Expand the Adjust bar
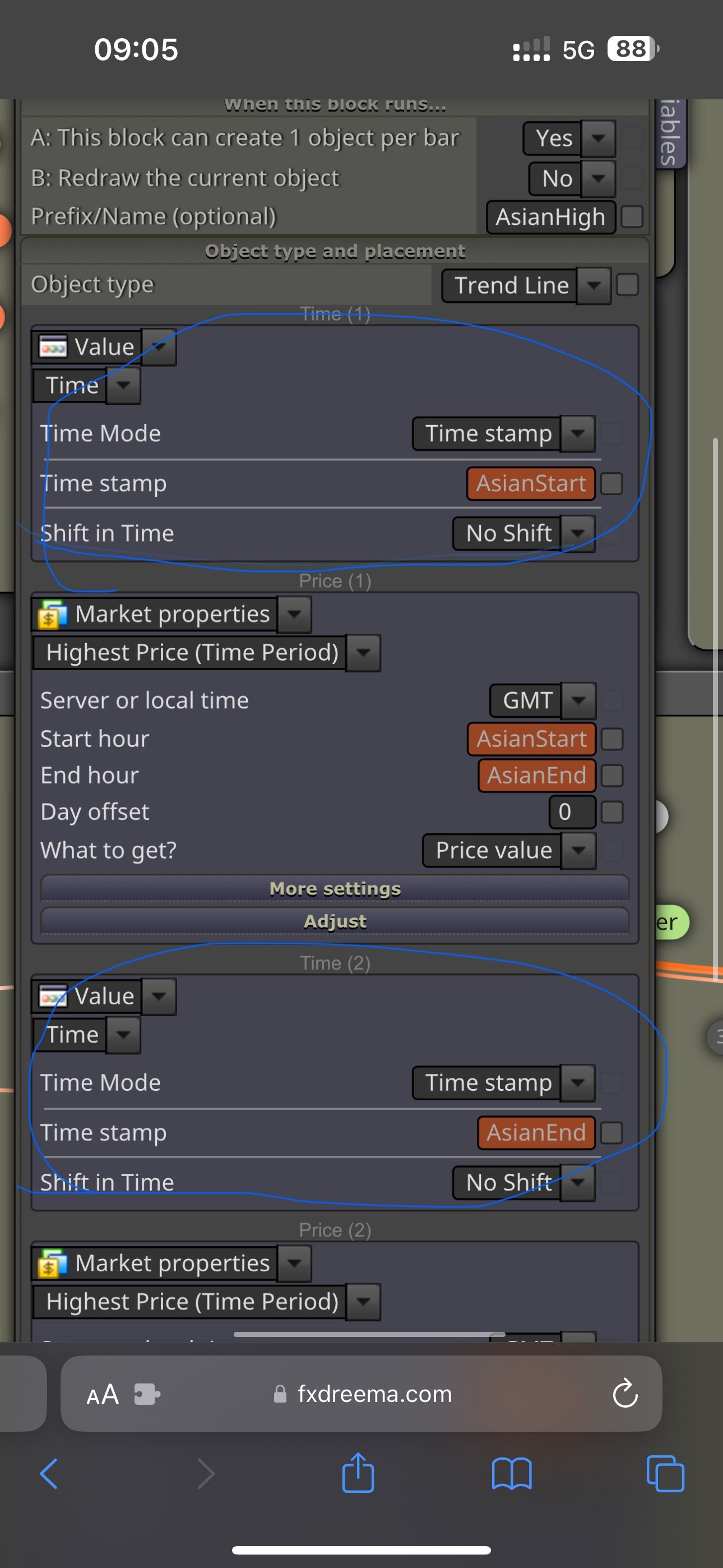The height and width of the screenshot is (1568, 723). [335, 921]
